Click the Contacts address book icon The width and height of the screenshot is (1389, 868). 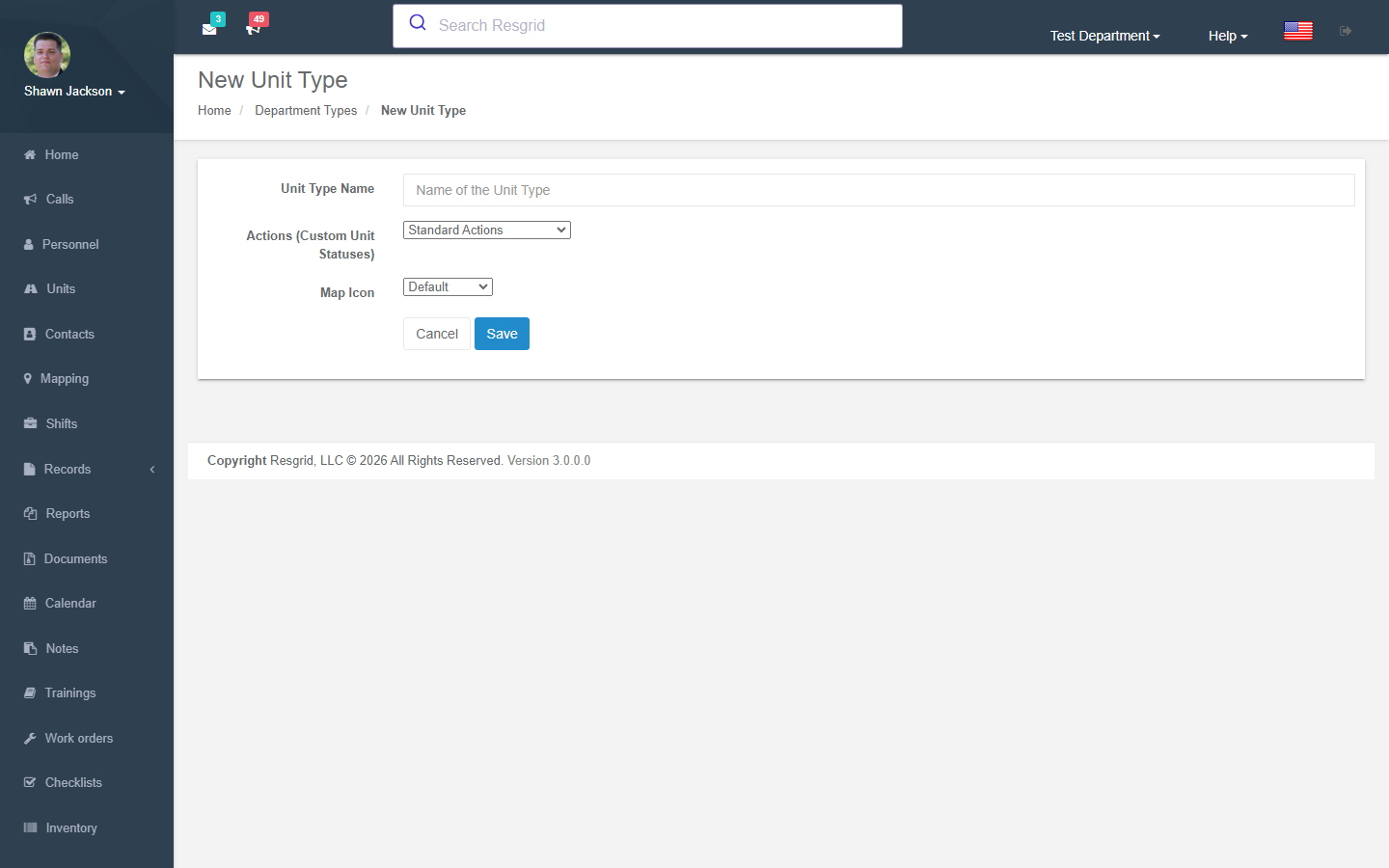coord(29,335)
